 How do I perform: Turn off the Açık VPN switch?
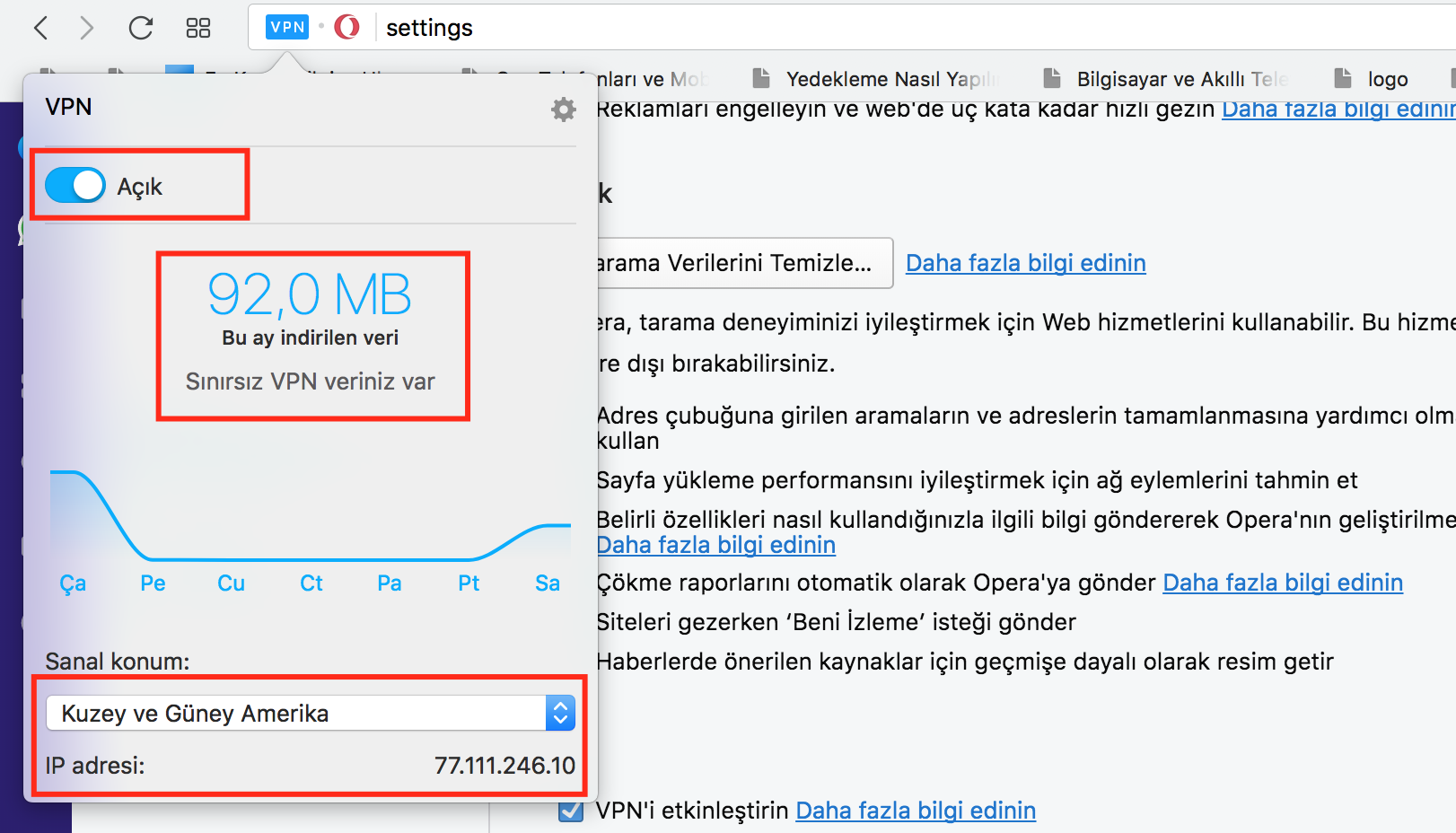tap(75, 185)
